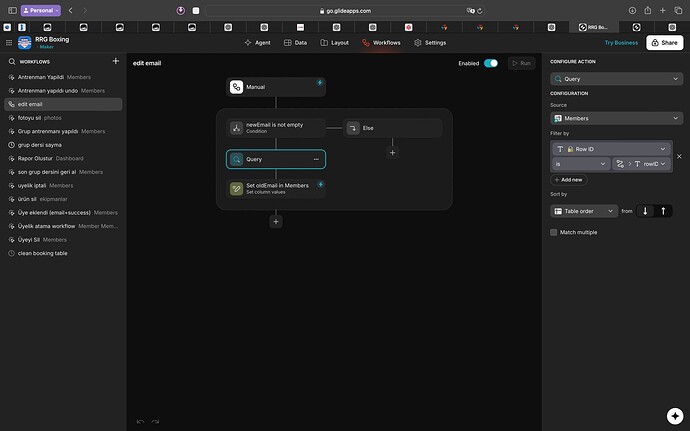The height and width of the screenshot is (431, 690).
Task: Select the Set oldEmail in Members node
Action: (276, 188)
